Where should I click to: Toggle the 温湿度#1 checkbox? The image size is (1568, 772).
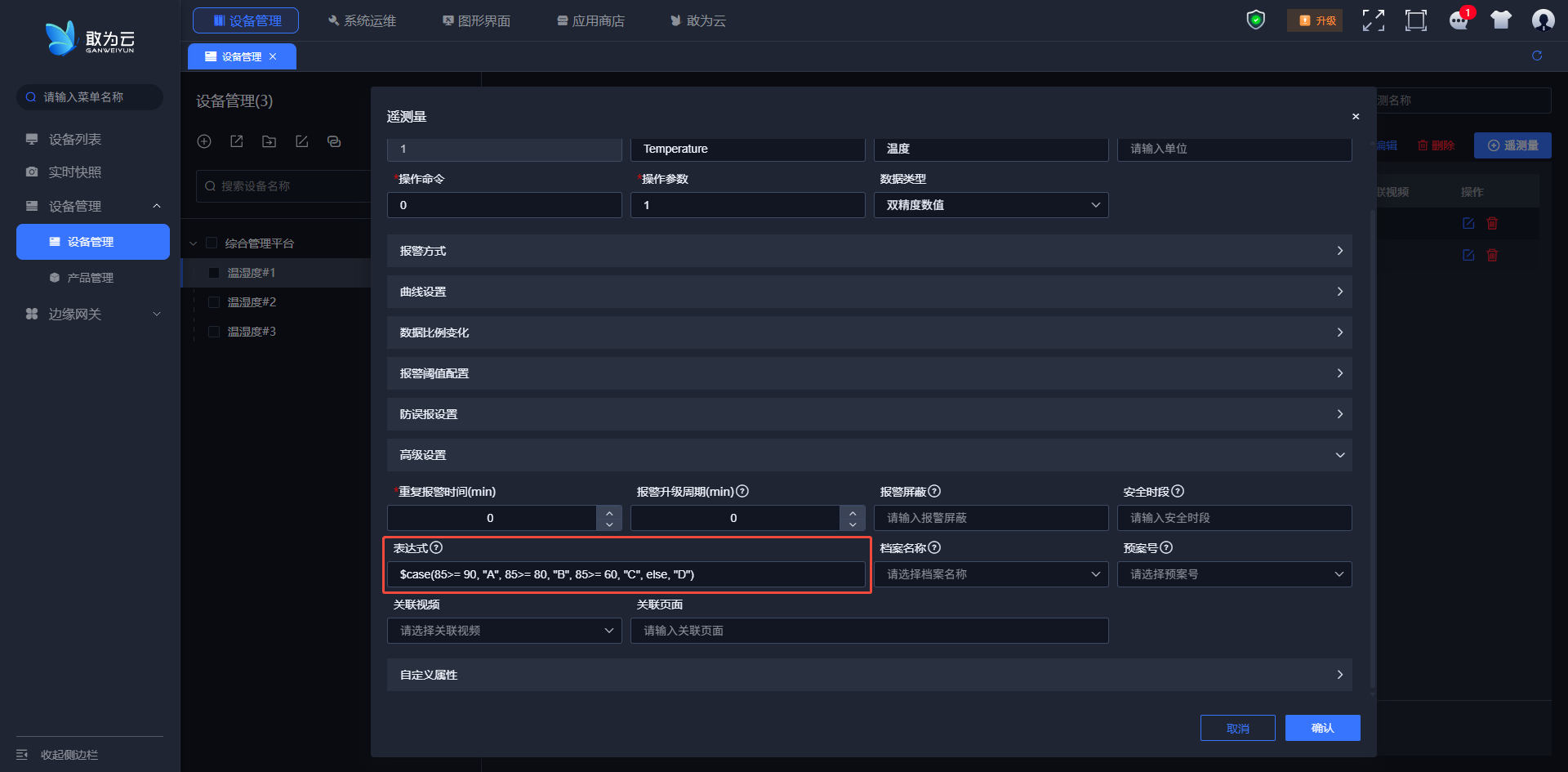214,273
